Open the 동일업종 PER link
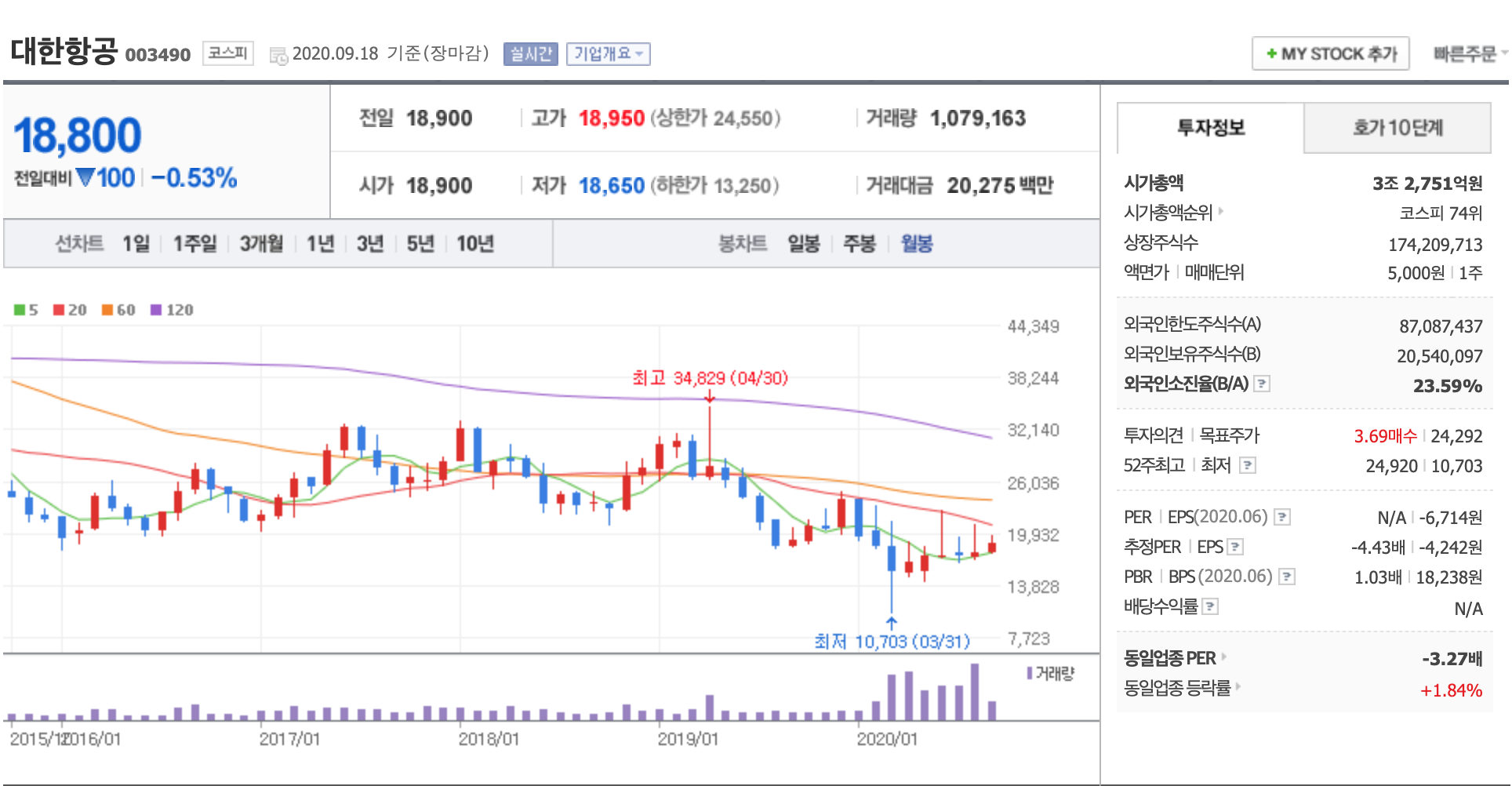The height and width of the screenshot is (786, 1512). click(x=1174, y=657)
